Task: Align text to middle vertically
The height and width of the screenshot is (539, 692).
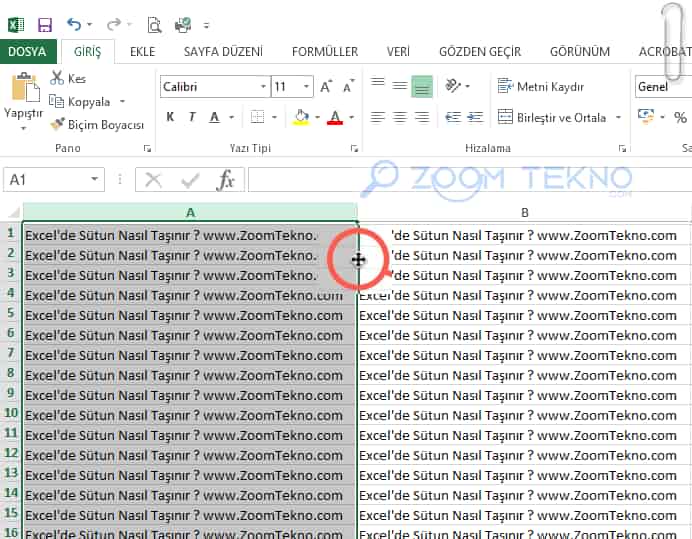Action: (399, 86)
